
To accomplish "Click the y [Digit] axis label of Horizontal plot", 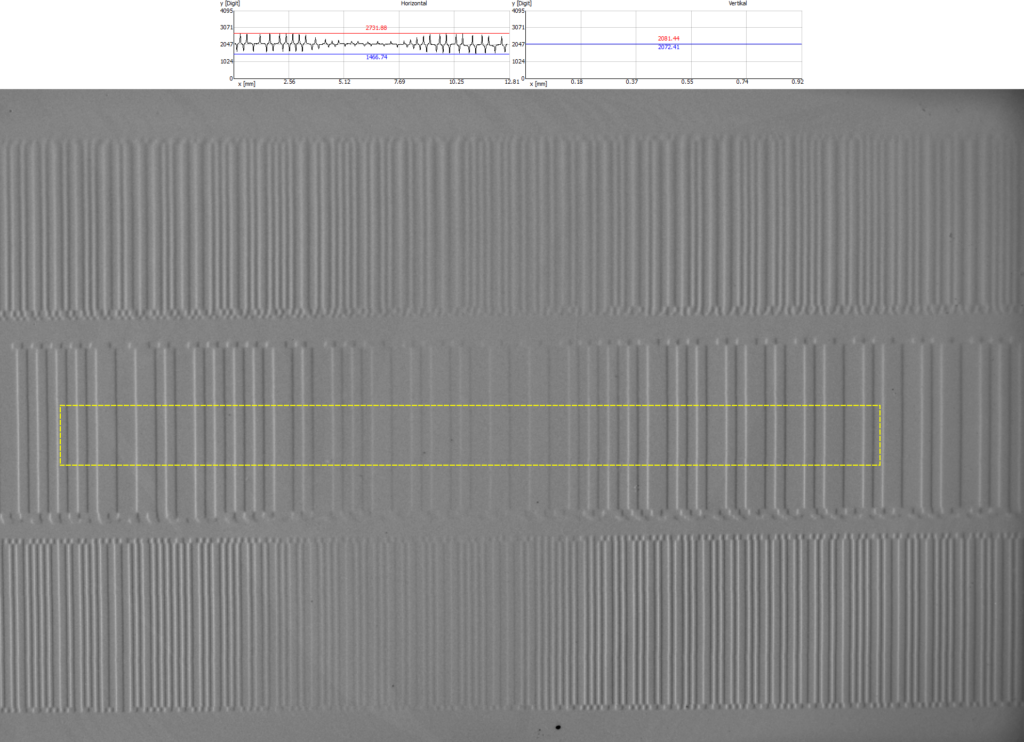I will pyautogui.click(x=230, y=3).
